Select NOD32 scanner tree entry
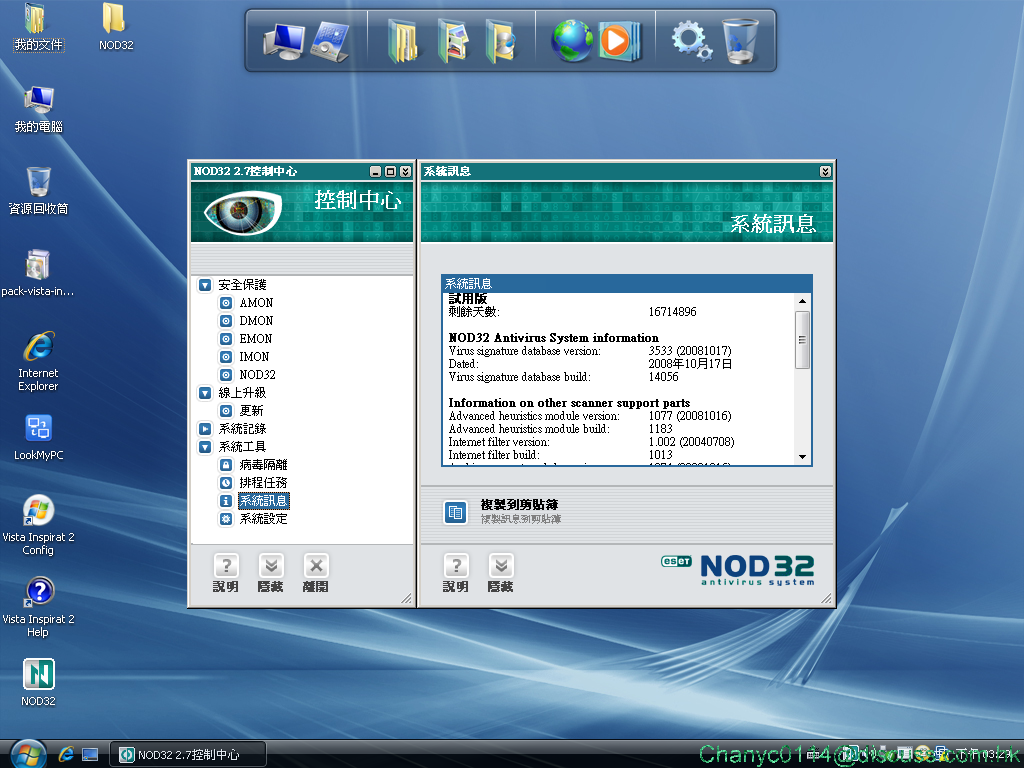This screenshot has width=1024, height=768. [257, 375]
